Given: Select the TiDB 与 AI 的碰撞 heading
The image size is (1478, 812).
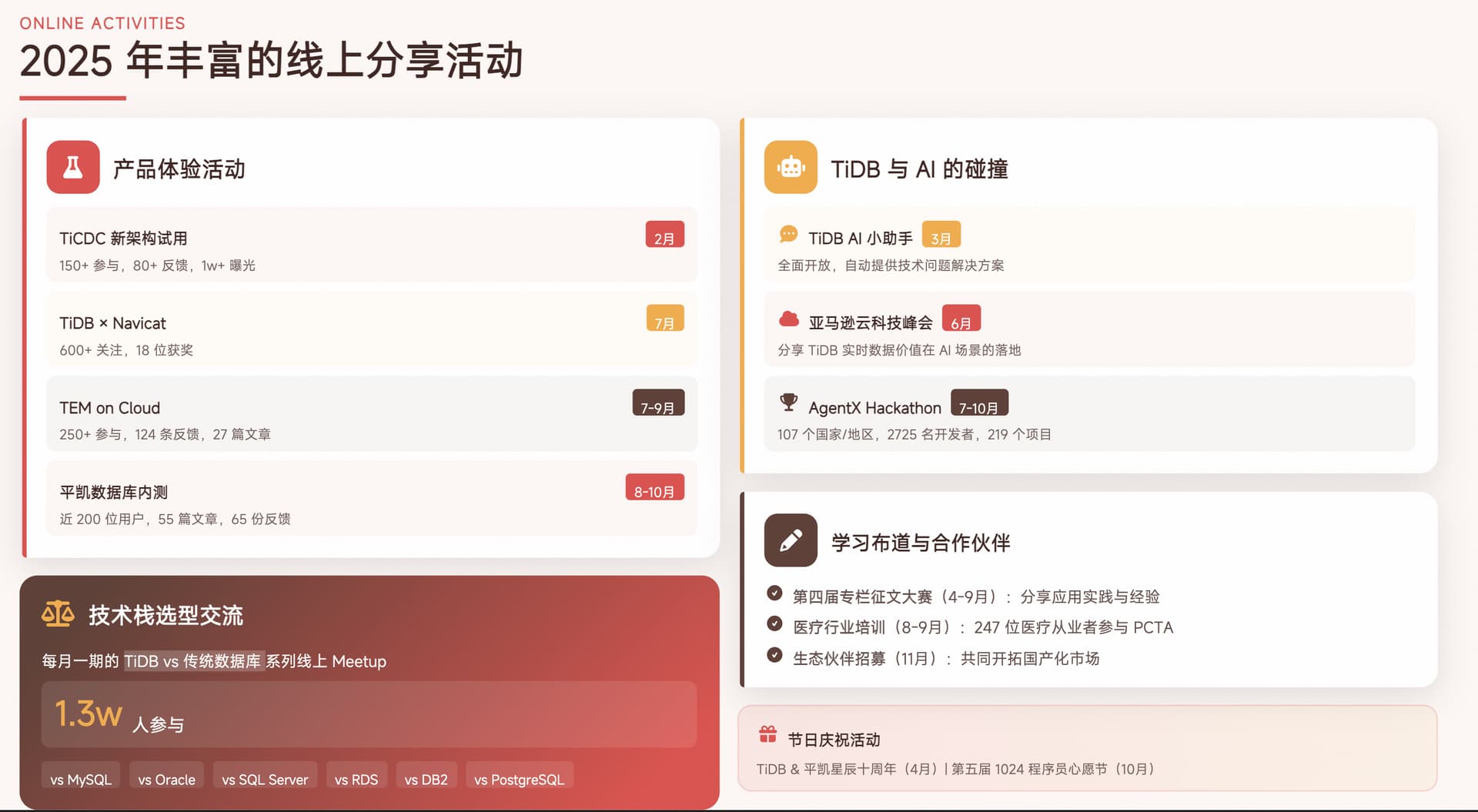Looking at the screenshot, I should [x=919, y=169].
